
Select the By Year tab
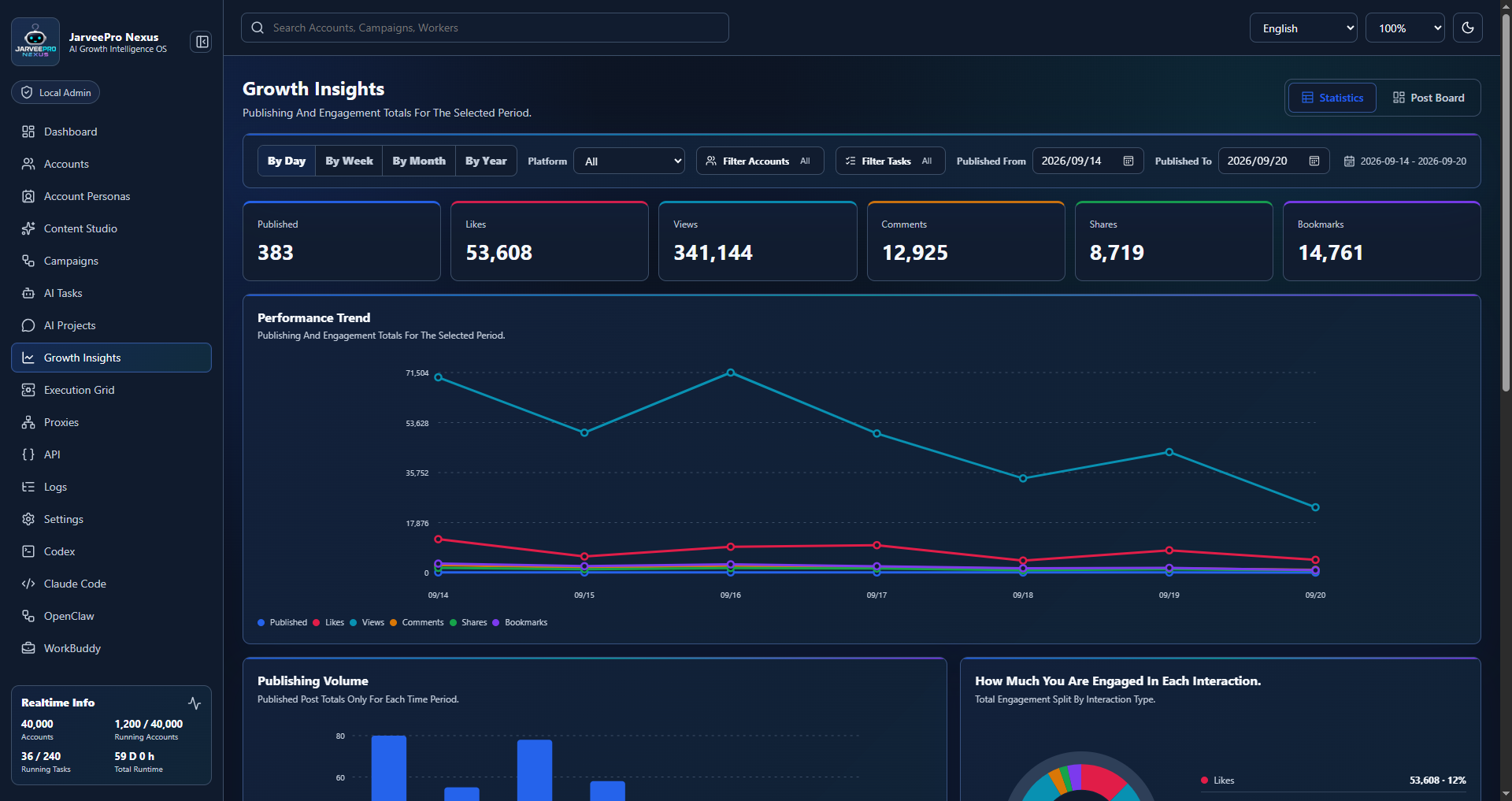(486, 161)
